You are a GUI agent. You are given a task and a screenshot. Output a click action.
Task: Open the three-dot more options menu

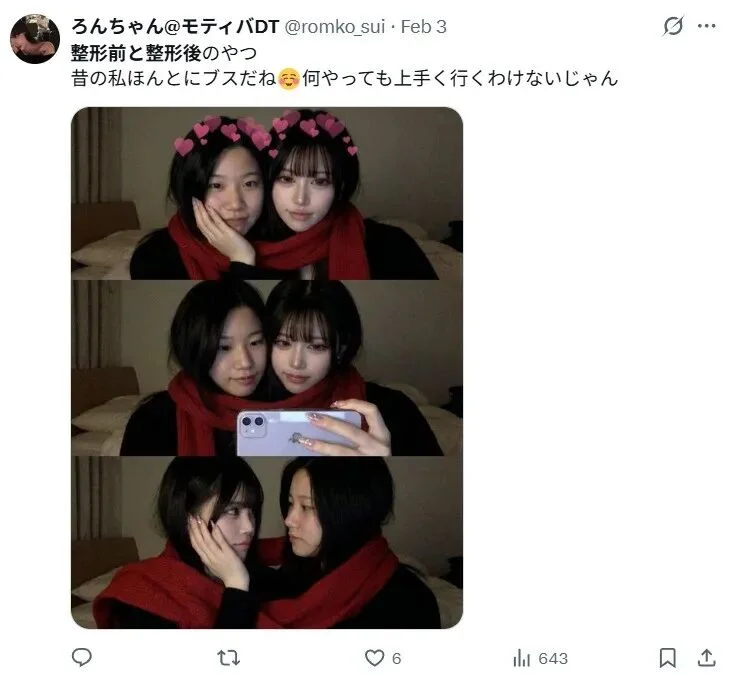click(x=706, y=26)
